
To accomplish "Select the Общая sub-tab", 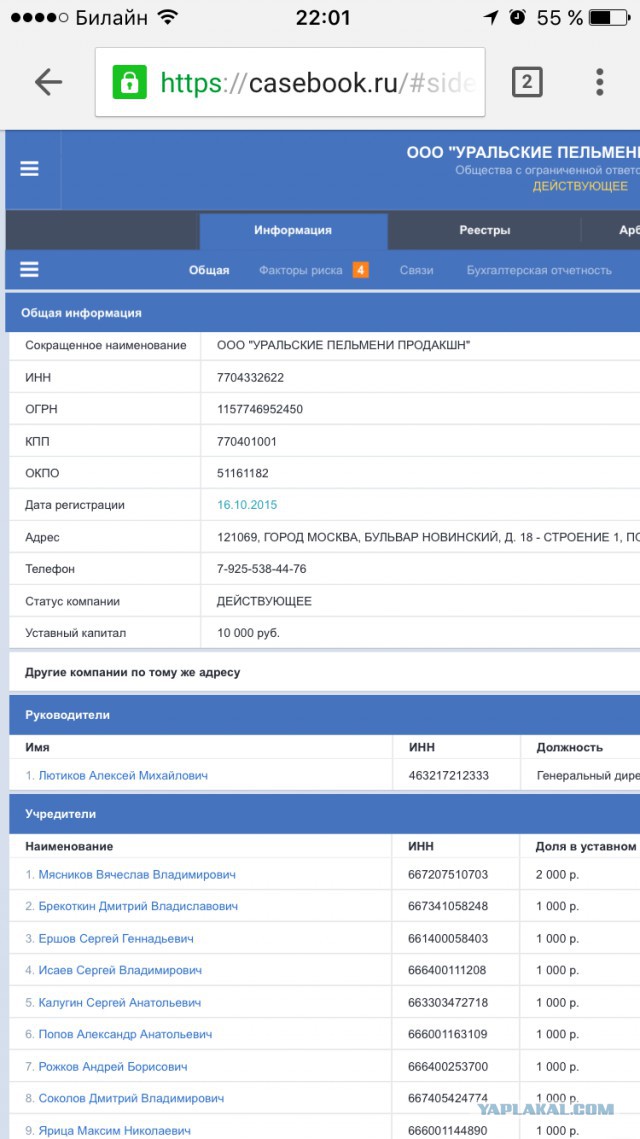I will coord(209,270).
